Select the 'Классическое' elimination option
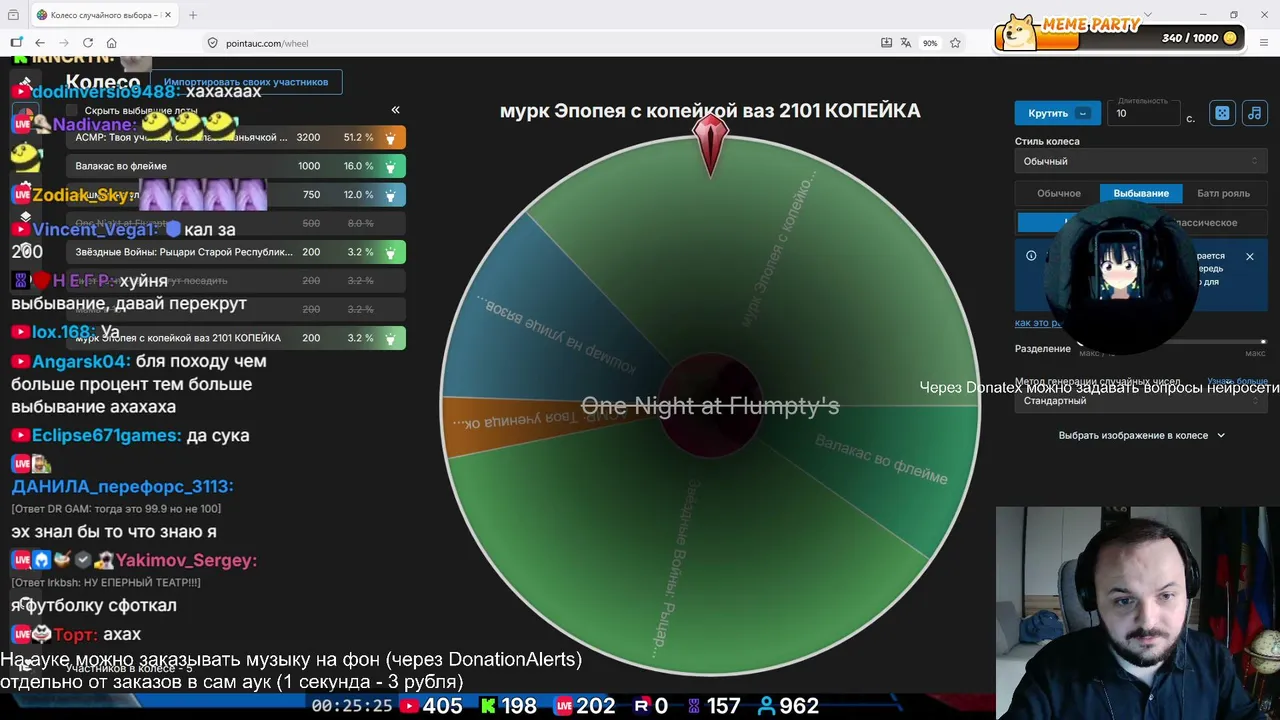 click(1205, 222)
